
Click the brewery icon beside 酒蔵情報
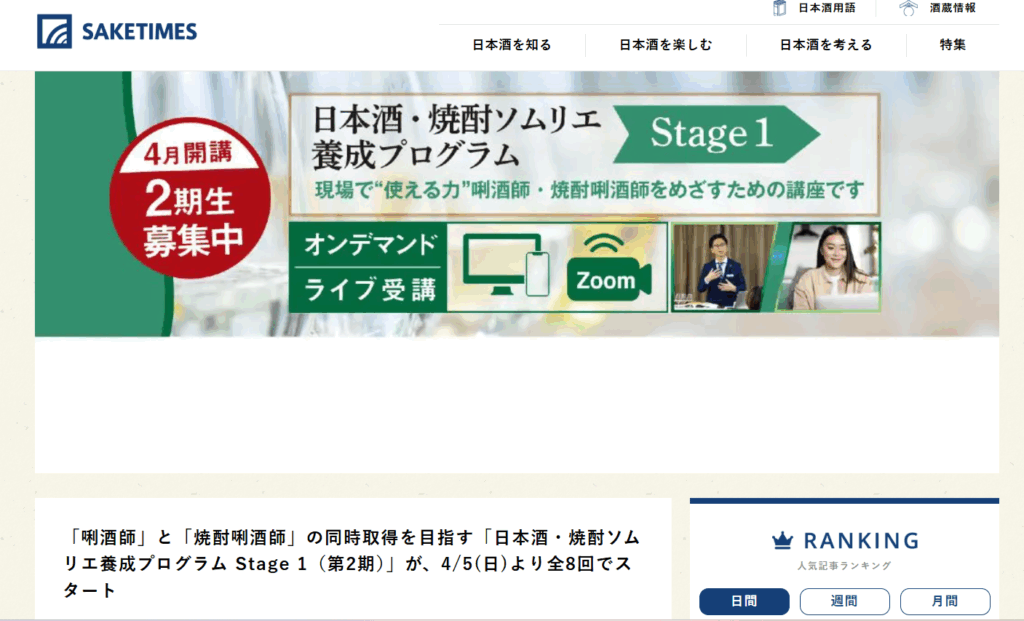908,8
